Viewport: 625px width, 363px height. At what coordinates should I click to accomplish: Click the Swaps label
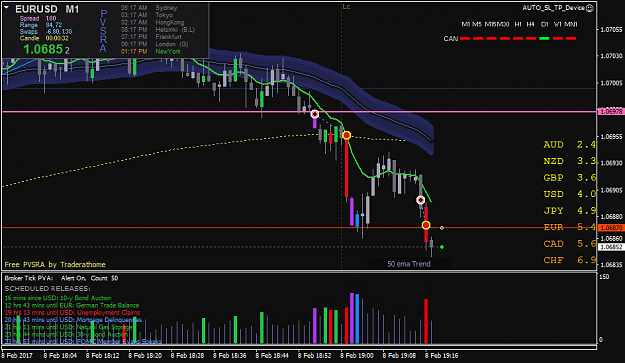pos(28,31)
